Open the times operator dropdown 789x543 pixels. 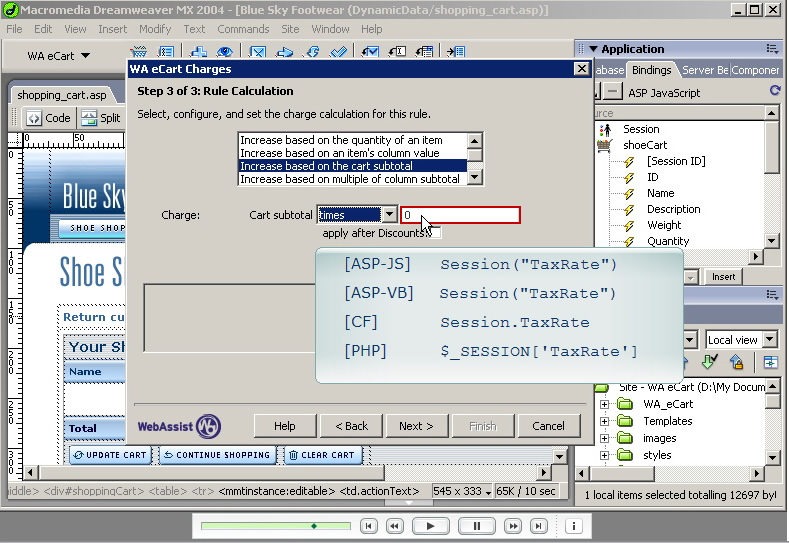[389, 215]
